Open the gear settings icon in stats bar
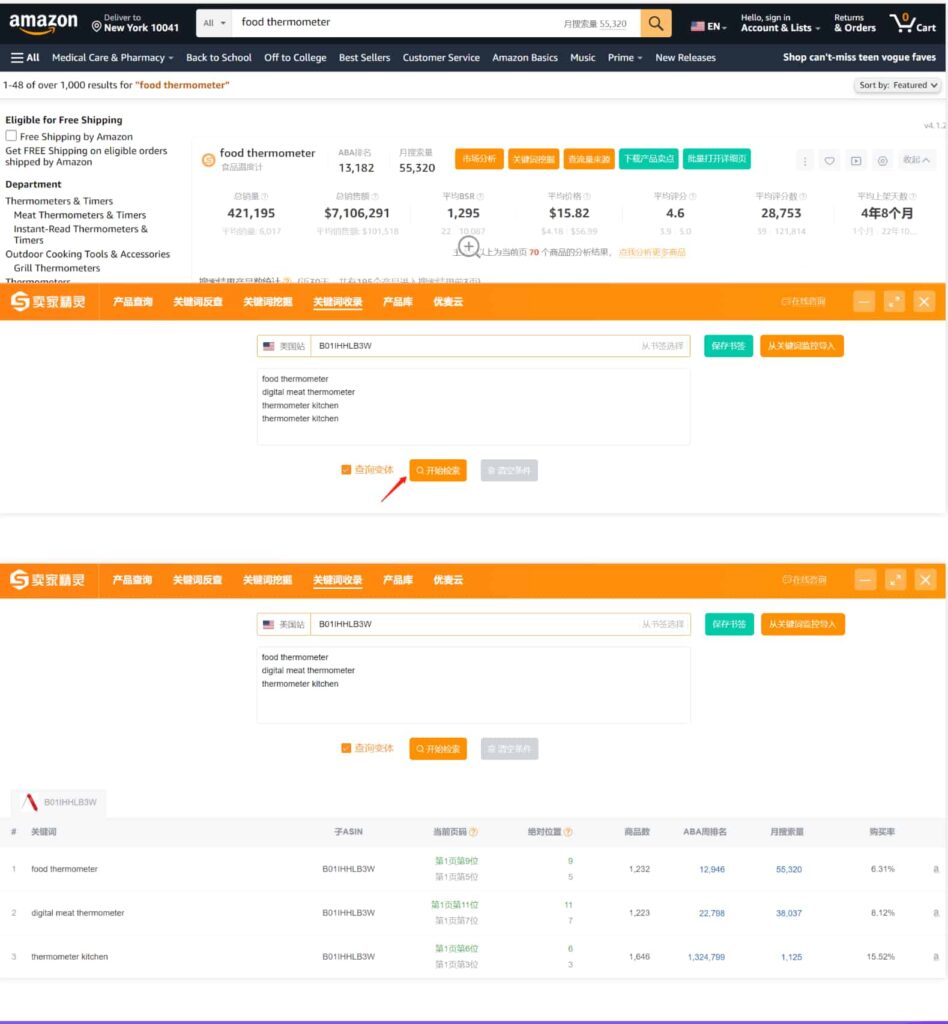Viewport: 948px width, 1024px height. pos(882,161)
